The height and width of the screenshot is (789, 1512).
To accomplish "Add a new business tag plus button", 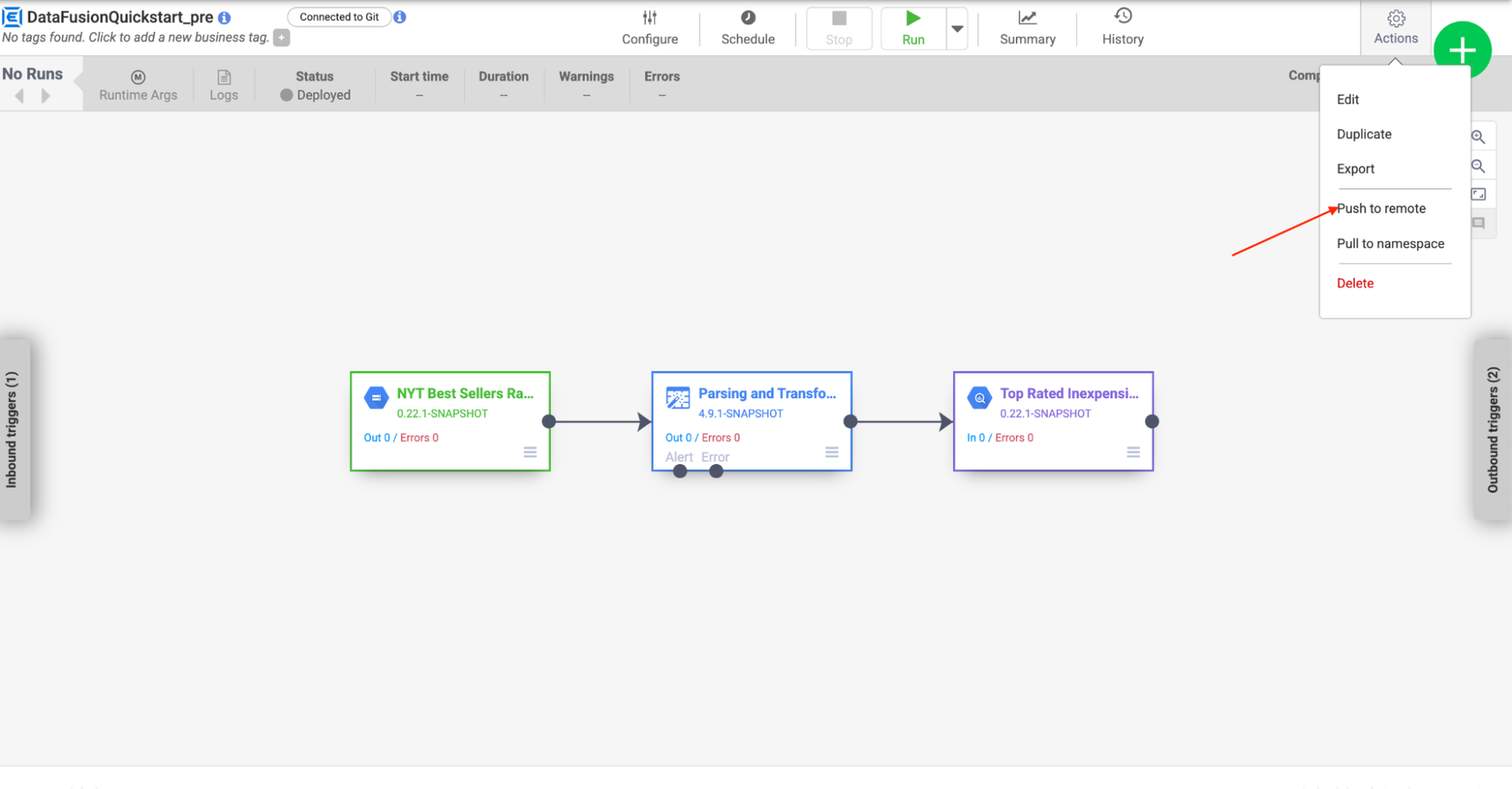I will (281, 37).
